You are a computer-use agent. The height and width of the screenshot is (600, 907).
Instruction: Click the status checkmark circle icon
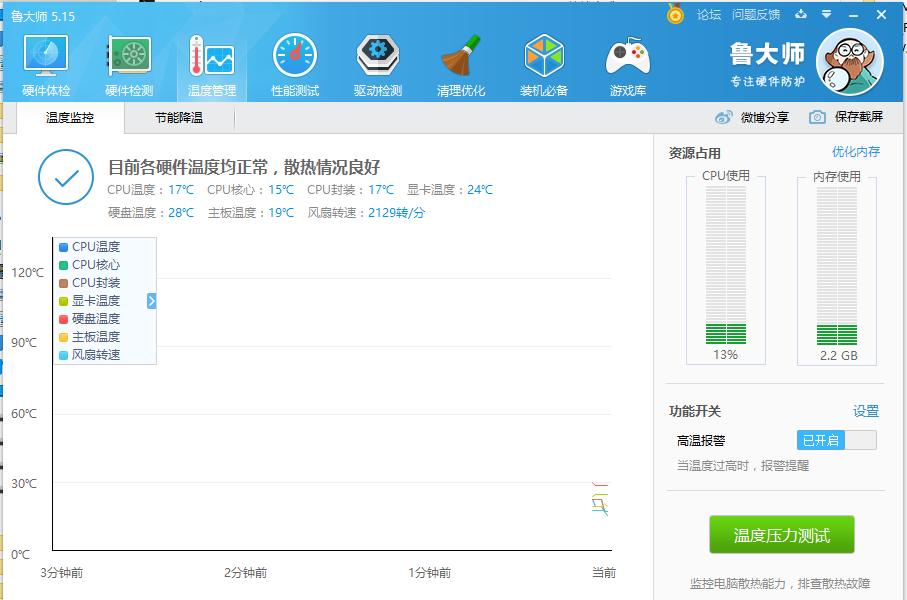point(66,177)
